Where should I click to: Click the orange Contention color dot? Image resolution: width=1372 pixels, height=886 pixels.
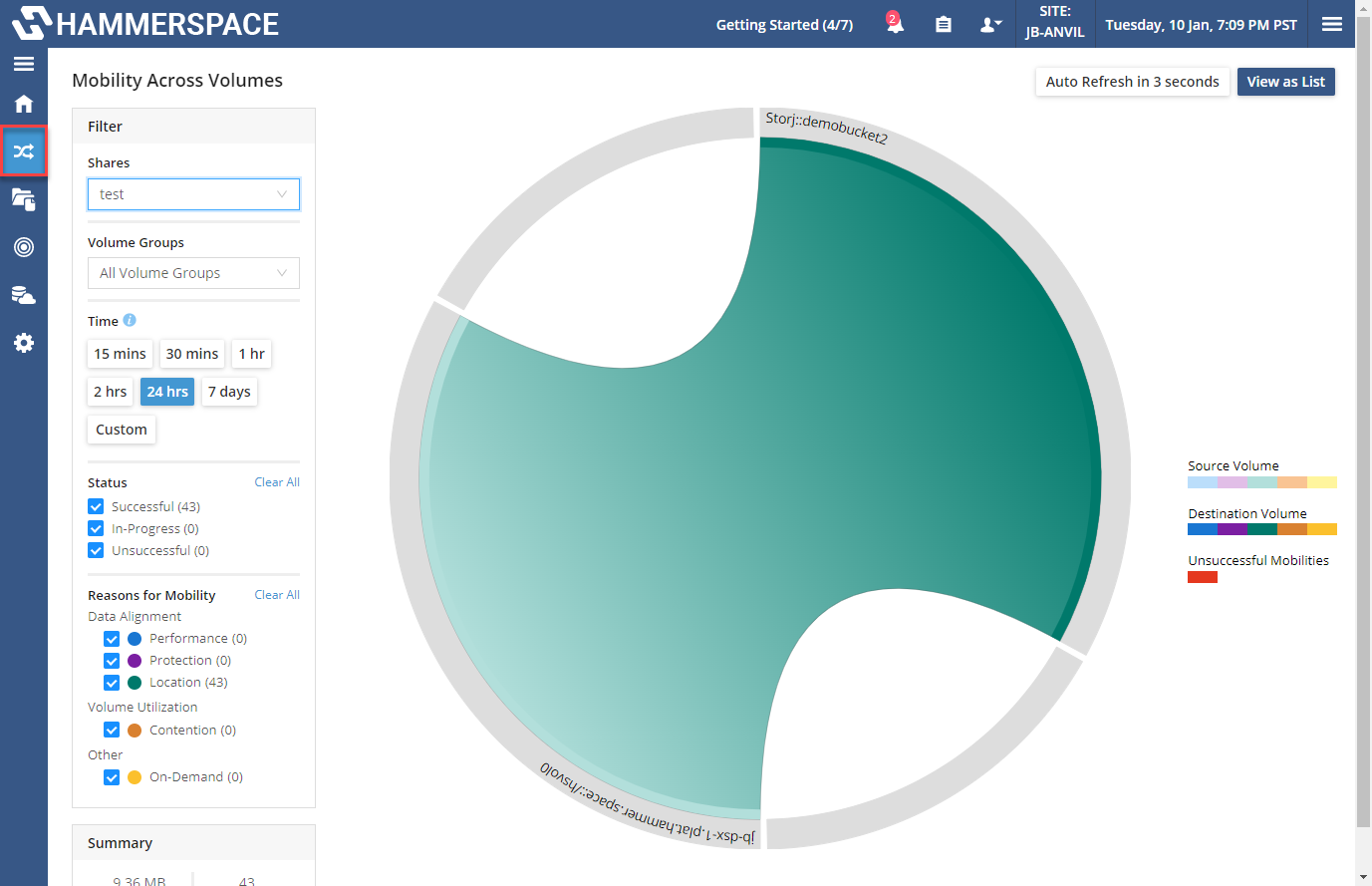pos(135,730)
